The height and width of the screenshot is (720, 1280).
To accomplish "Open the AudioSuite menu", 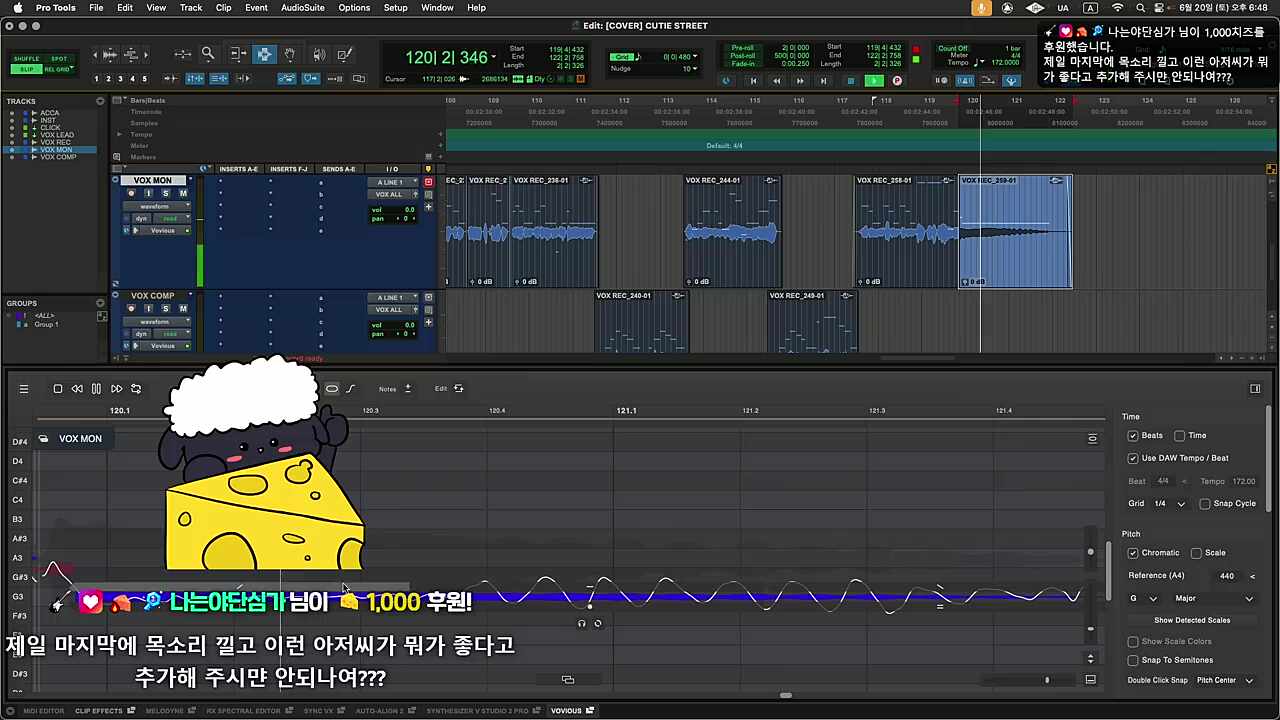I will pos(302,7).
